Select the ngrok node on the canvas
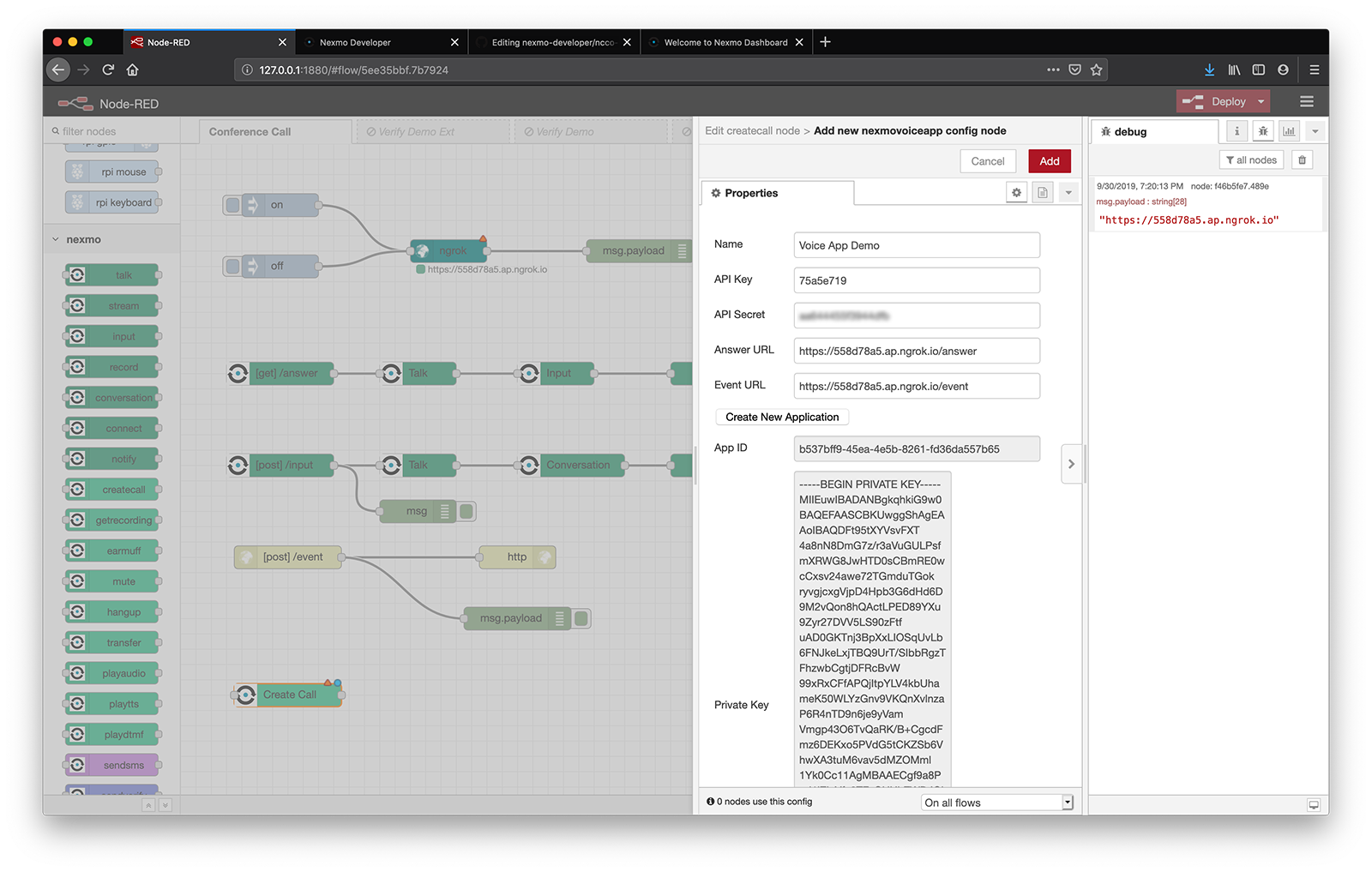Viewport: 1372px width, 872px height. coord(448,250)
